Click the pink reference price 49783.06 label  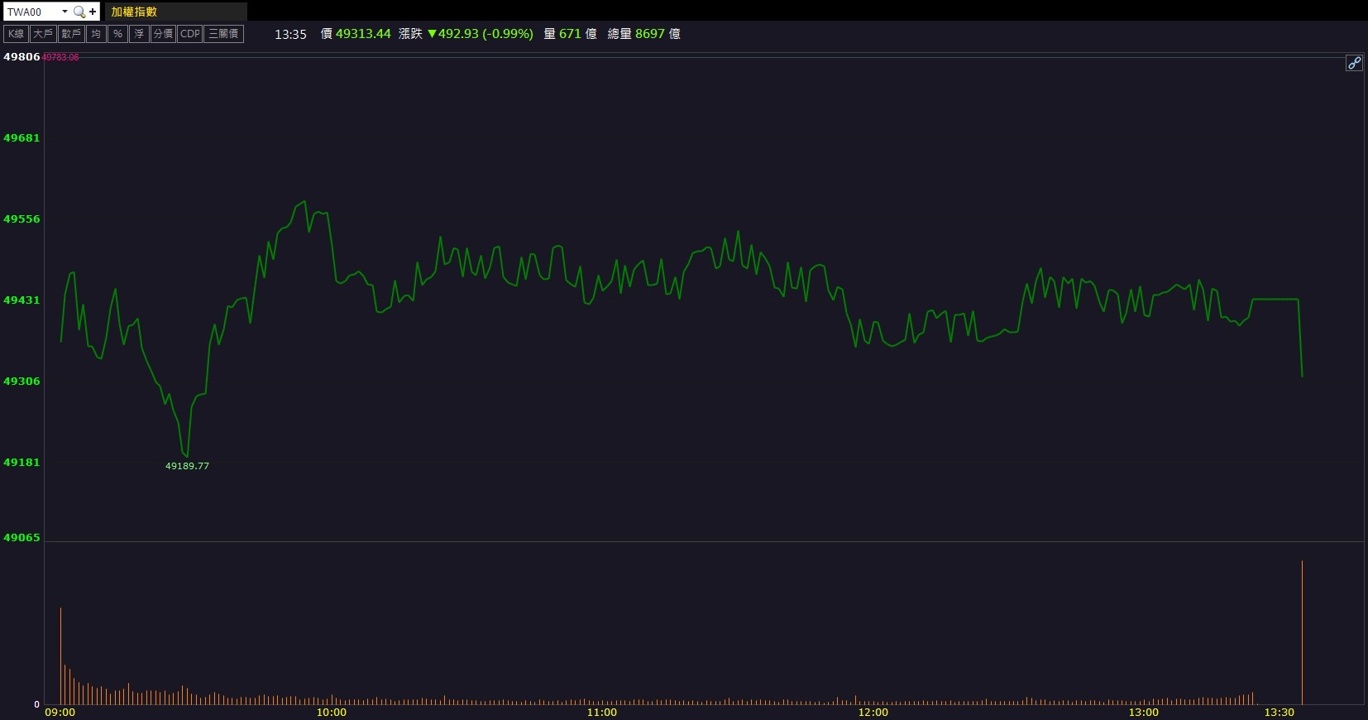point(60,57)
